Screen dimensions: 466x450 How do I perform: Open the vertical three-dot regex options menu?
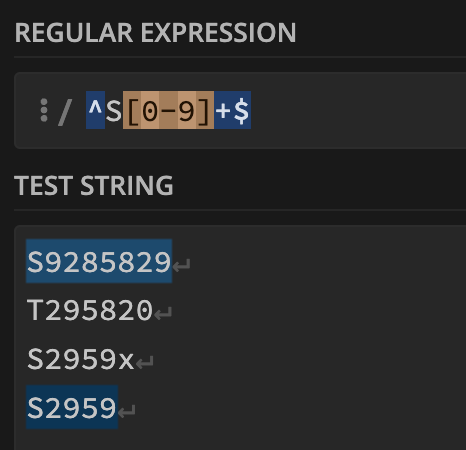[44, 110]
